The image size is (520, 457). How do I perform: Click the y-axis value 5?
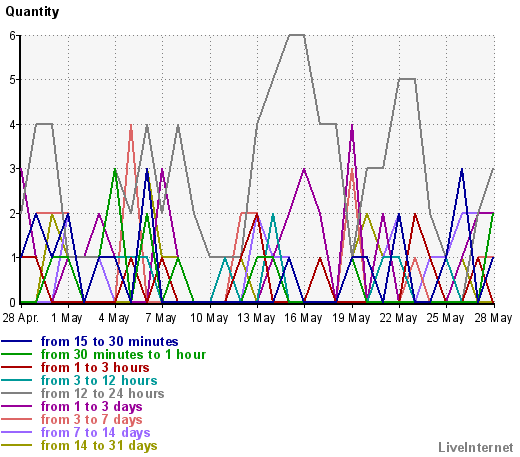(x=13, y=80)
